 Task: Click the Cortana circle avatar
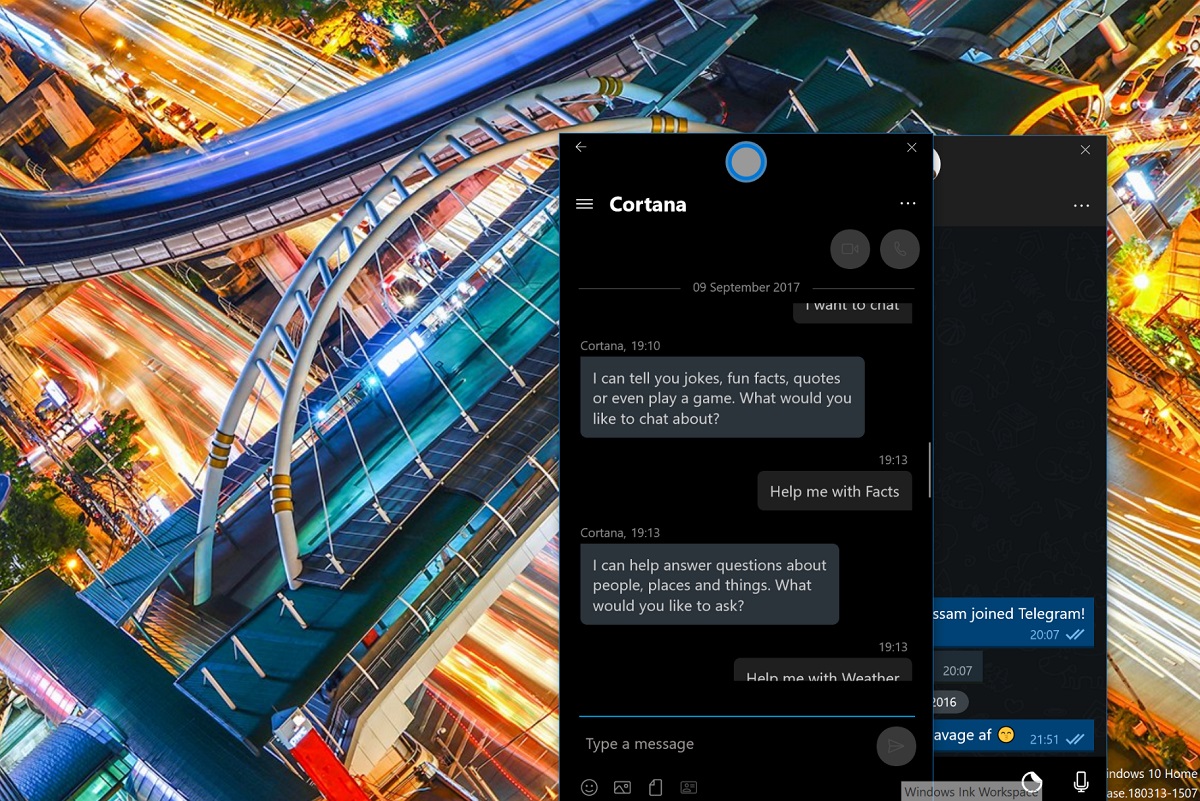click(x=746, y=162)
